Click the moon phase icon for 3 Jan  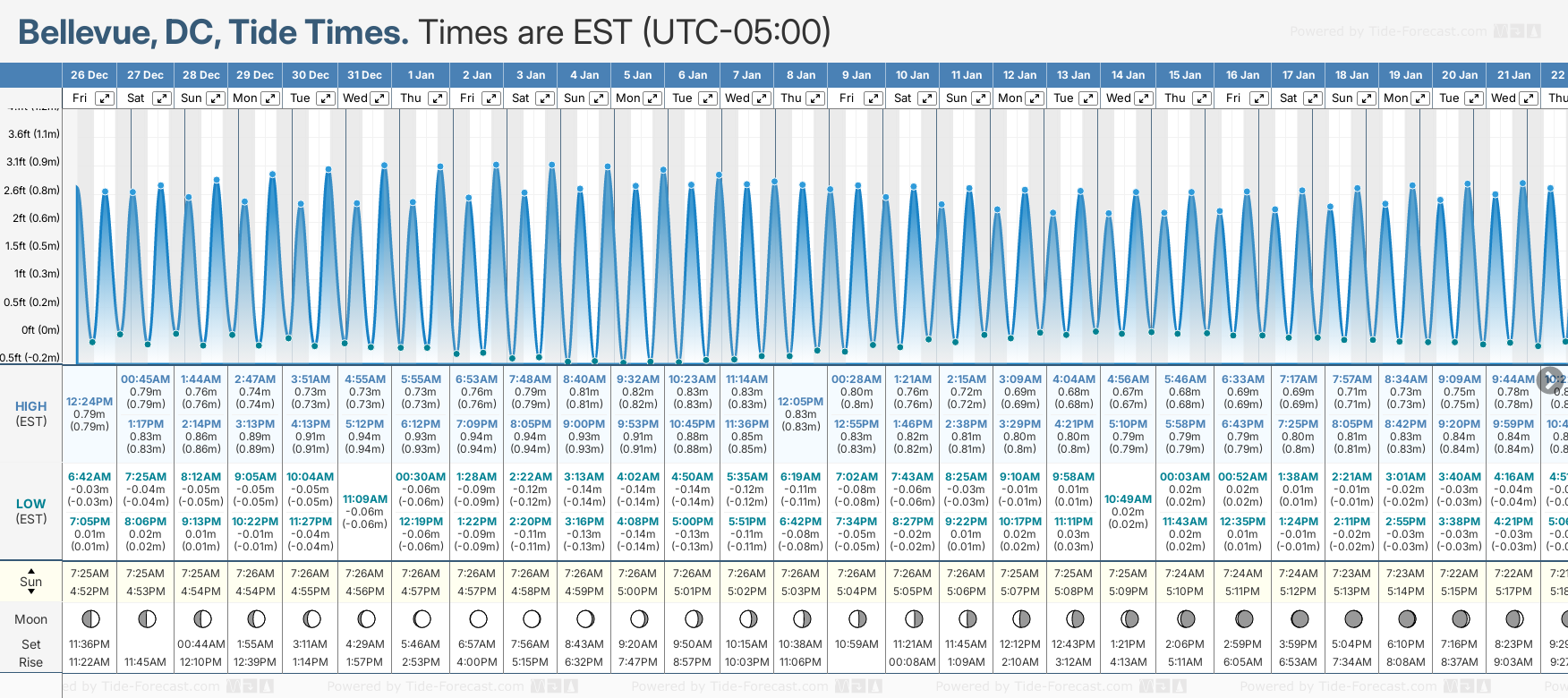point(532,618)
